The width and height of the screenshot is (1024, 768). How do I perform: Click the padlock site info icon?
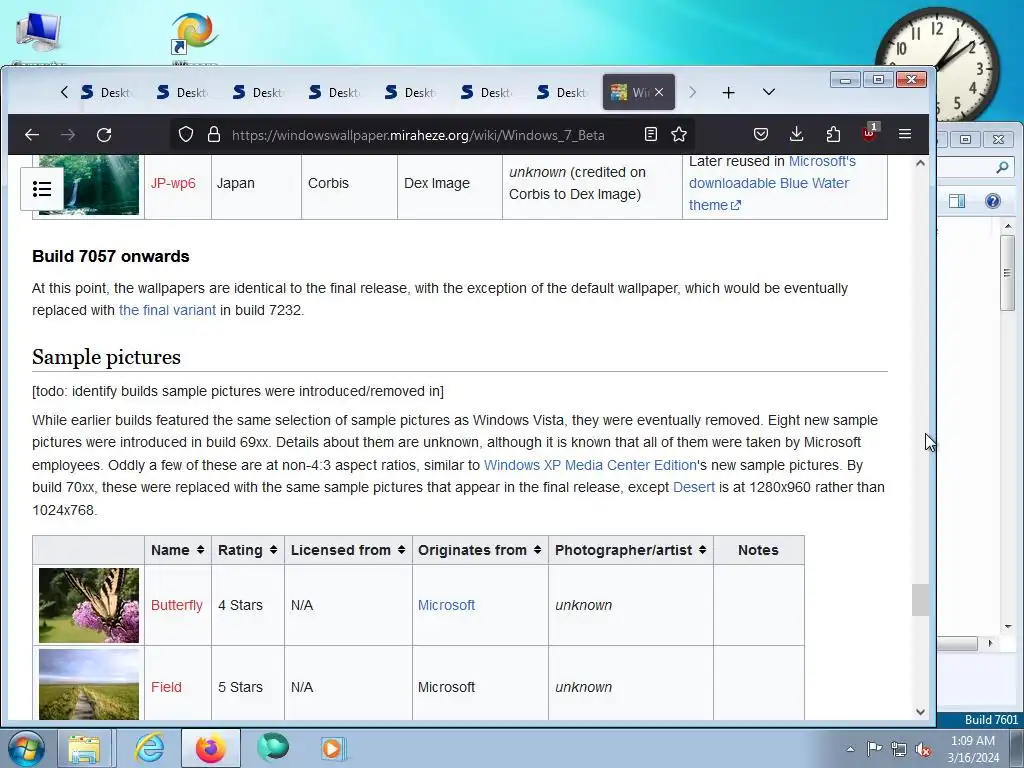pyautogui.click(x=214, y=135)
